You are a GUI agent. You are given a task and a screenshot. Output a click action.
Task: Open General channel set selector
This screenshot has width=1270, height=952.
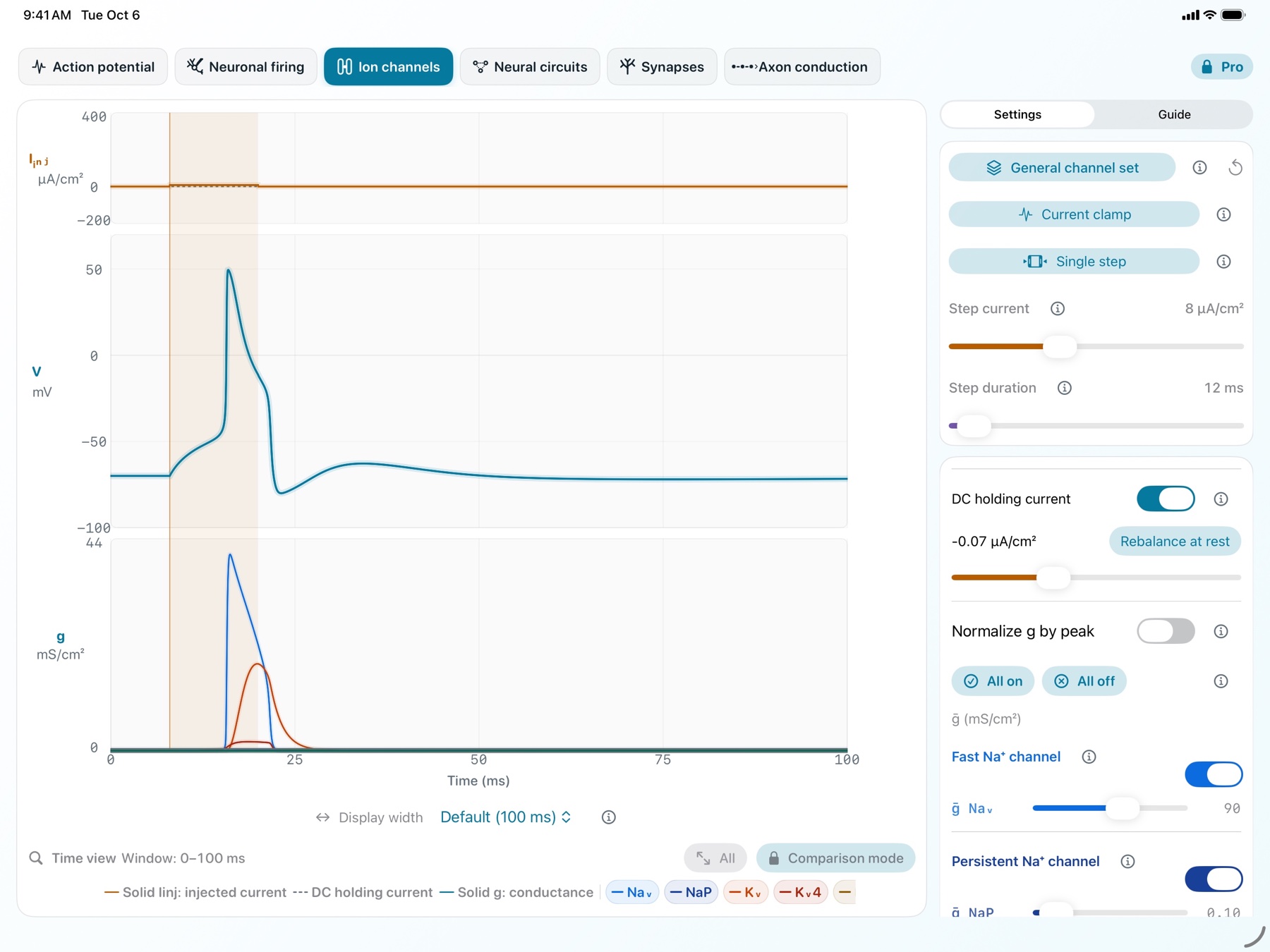coord(1062,168)
